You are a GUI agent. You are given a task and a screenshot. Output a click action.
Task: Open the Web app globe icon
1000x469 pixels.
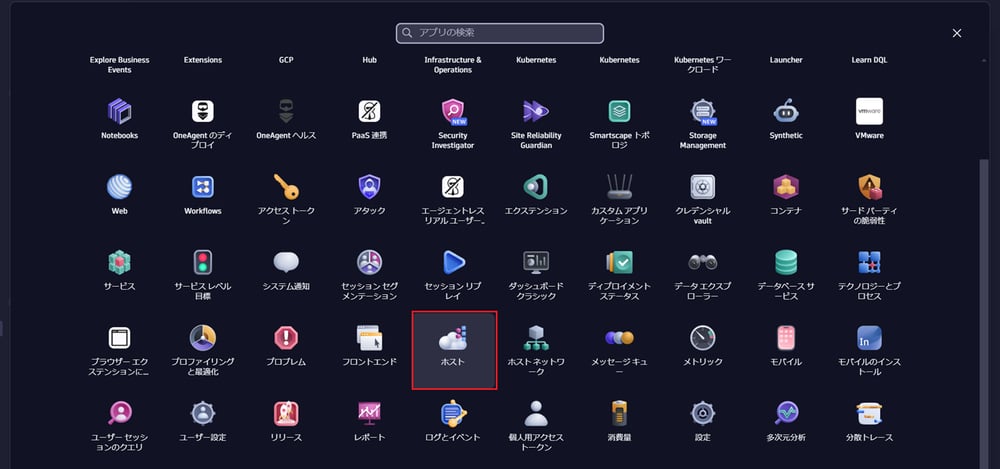[x=119, y=187]
